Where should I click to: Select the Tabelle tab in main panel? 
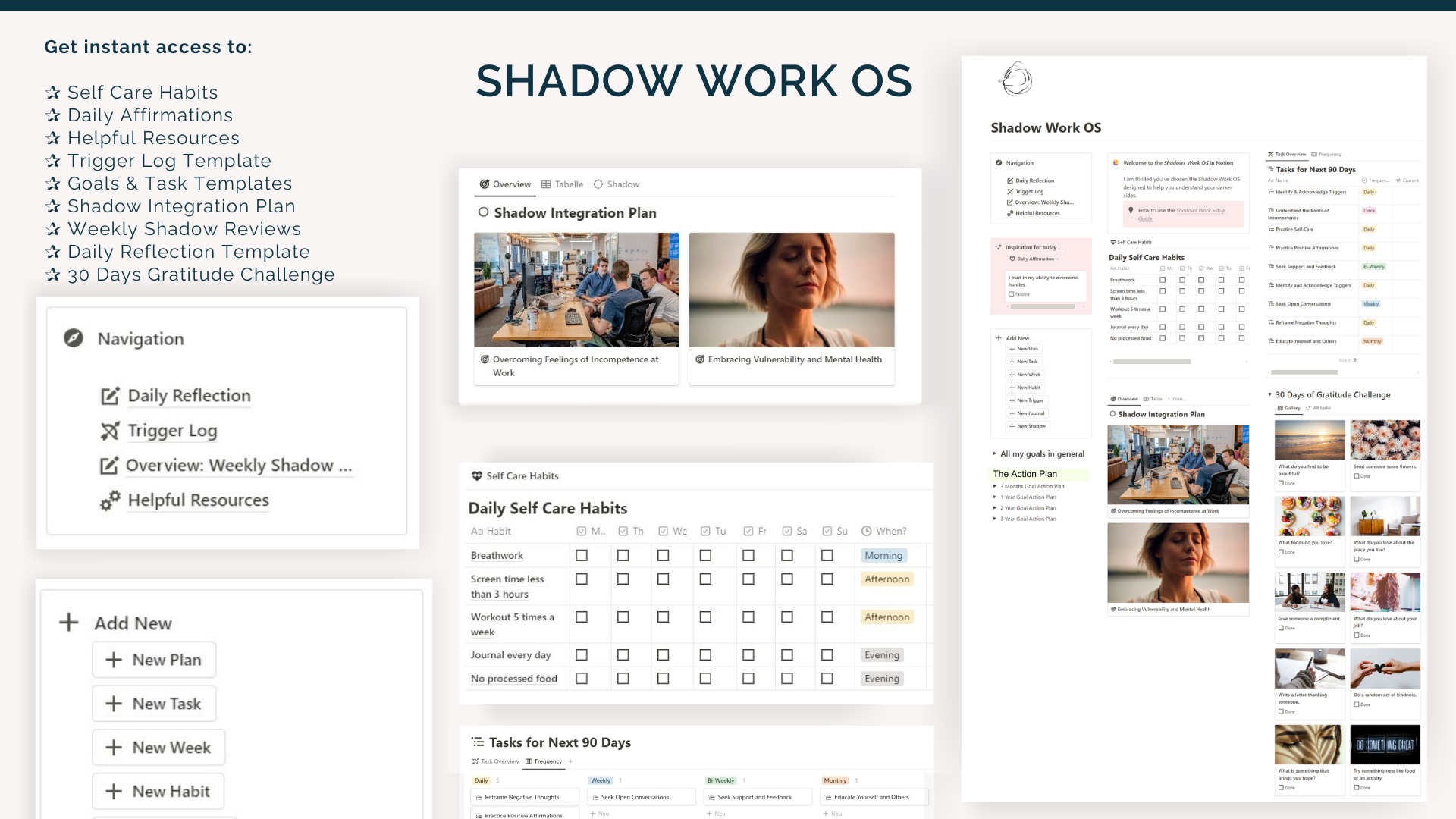tap(567, 184)
